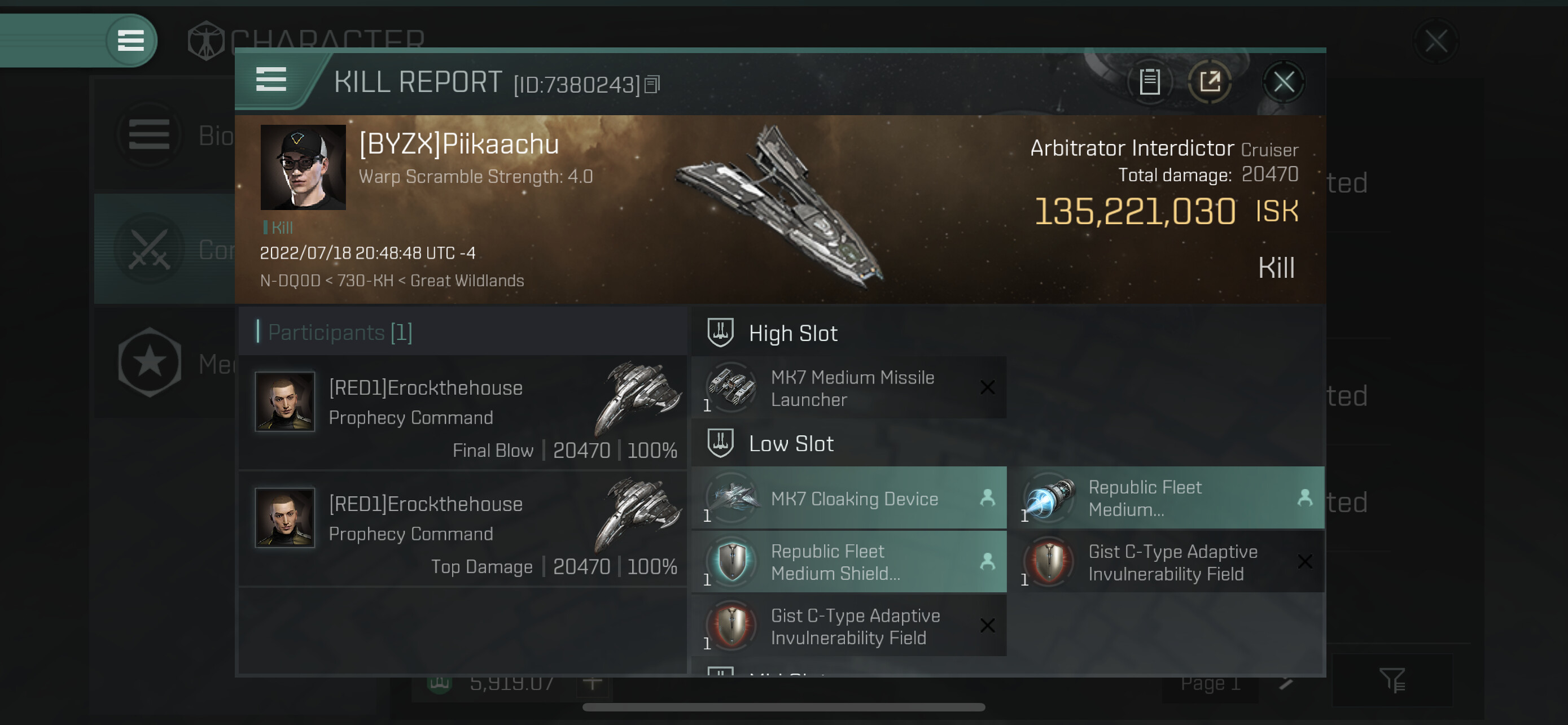Image resolution: width=1568 pixels, height=725 pixels.
Task: Open the kill report clipboard notes icon
Action: click(1149, 81)
